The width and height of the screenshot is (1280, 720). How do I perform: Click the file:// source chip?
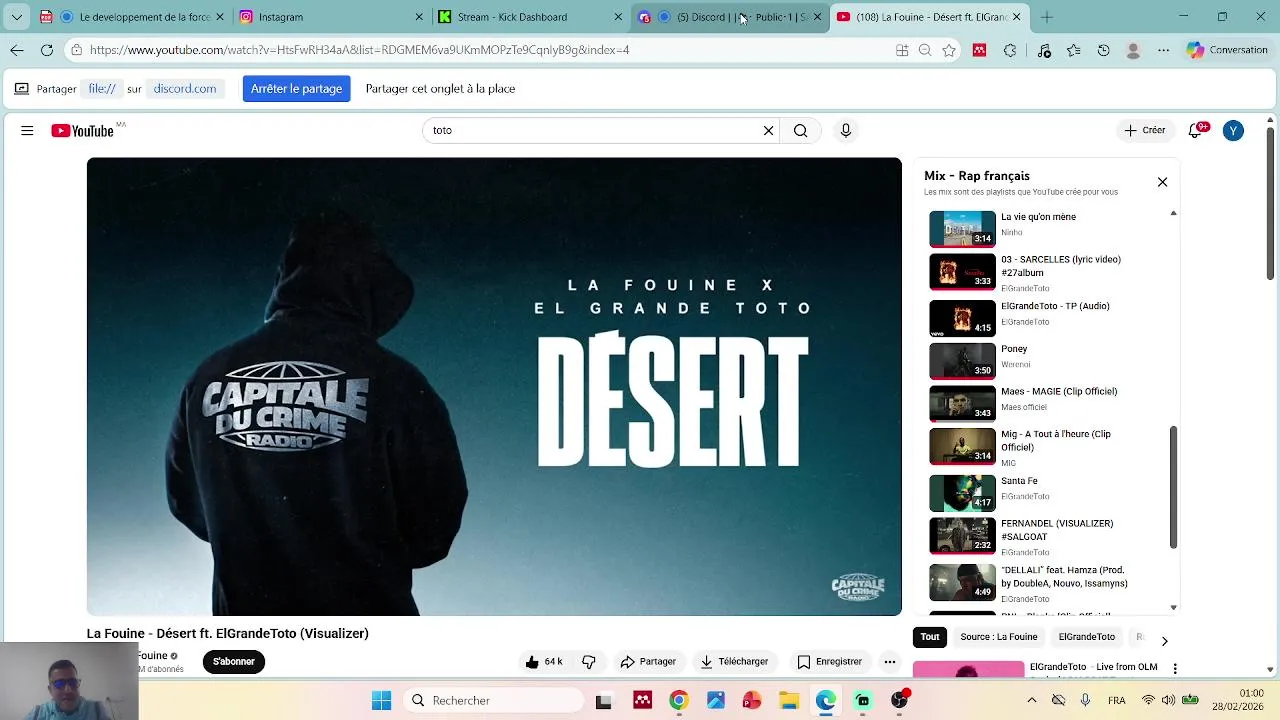pos(102,89)
